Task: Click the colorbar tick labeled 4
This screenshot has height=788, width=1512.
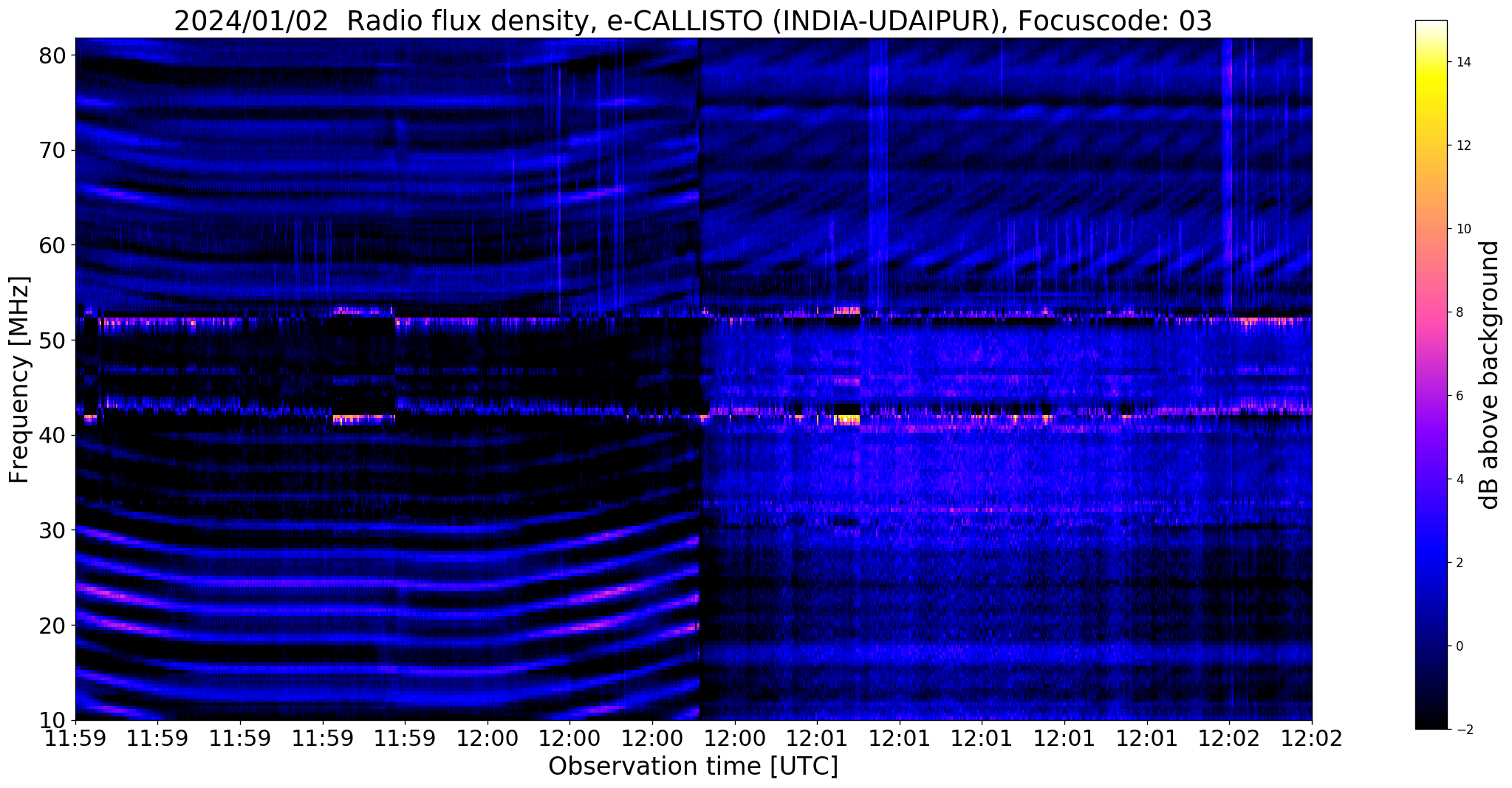Action: coord(1459,479)
